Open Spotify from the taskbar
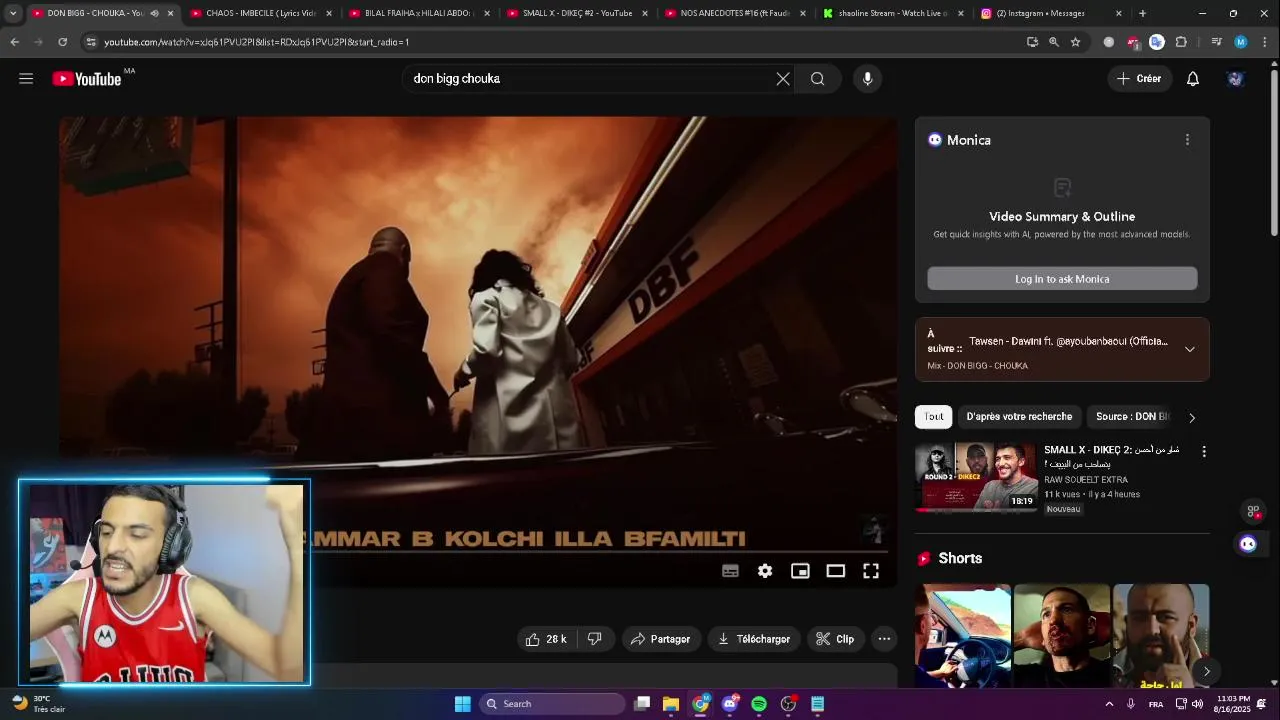The height and width of the screenshot is (720, 1280). tap(759, 704)
